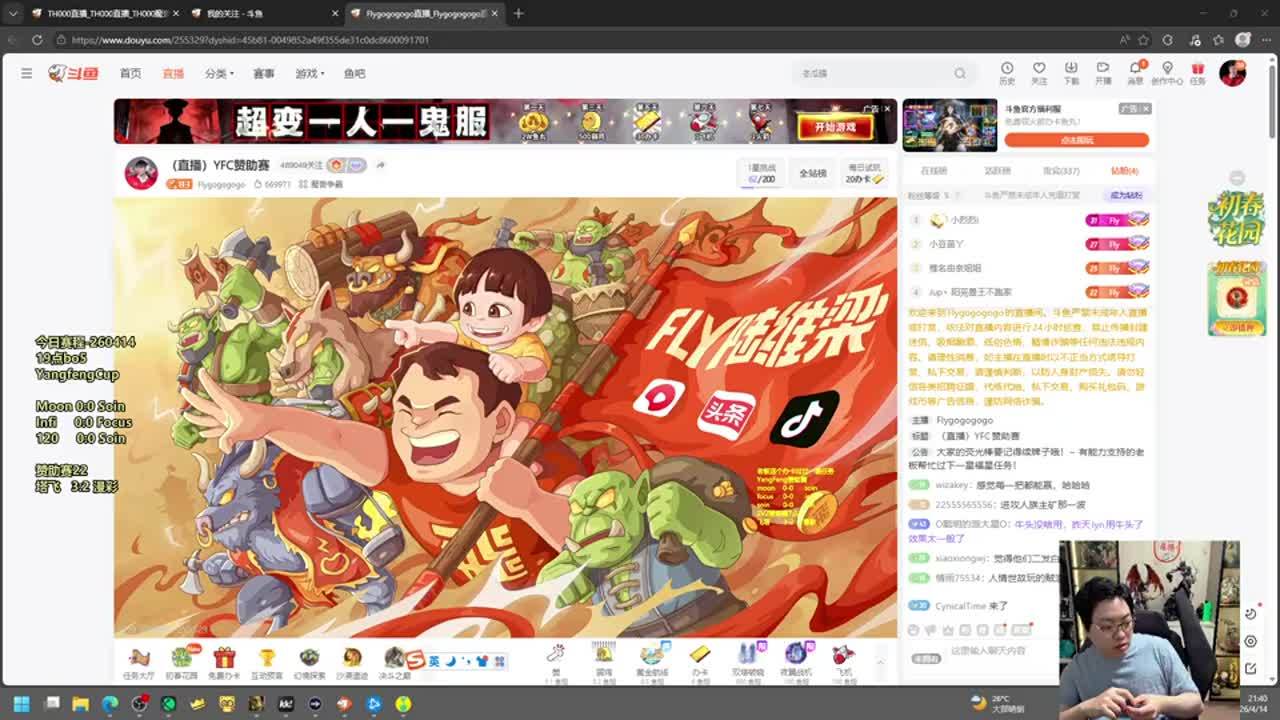Click the share arrow next to stream title
The image size is (1280, 720).
[x=381, y=165]
